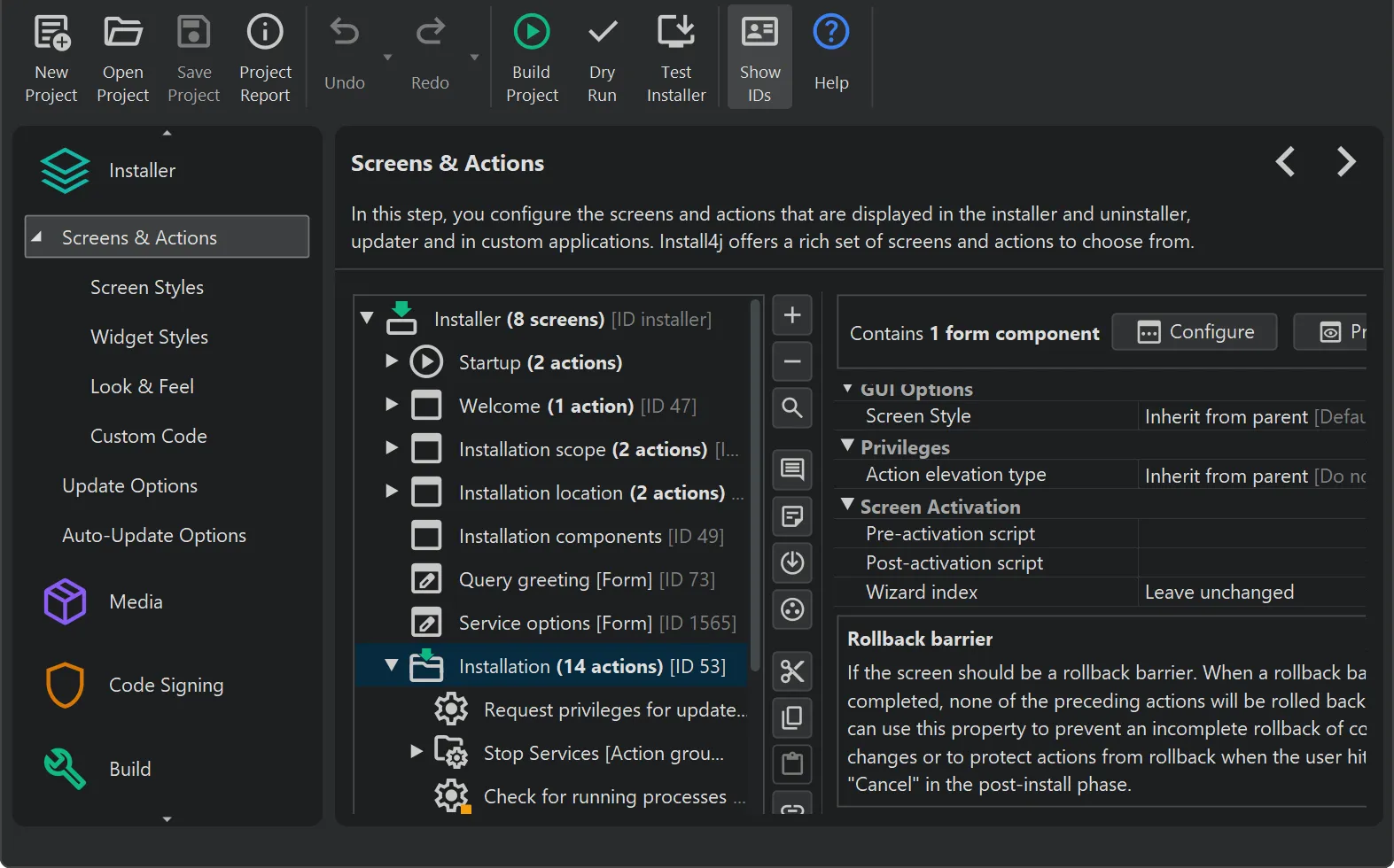Click the sidebar scroll-down arrow
1394x868 pixels.
(x=167, y=819)
